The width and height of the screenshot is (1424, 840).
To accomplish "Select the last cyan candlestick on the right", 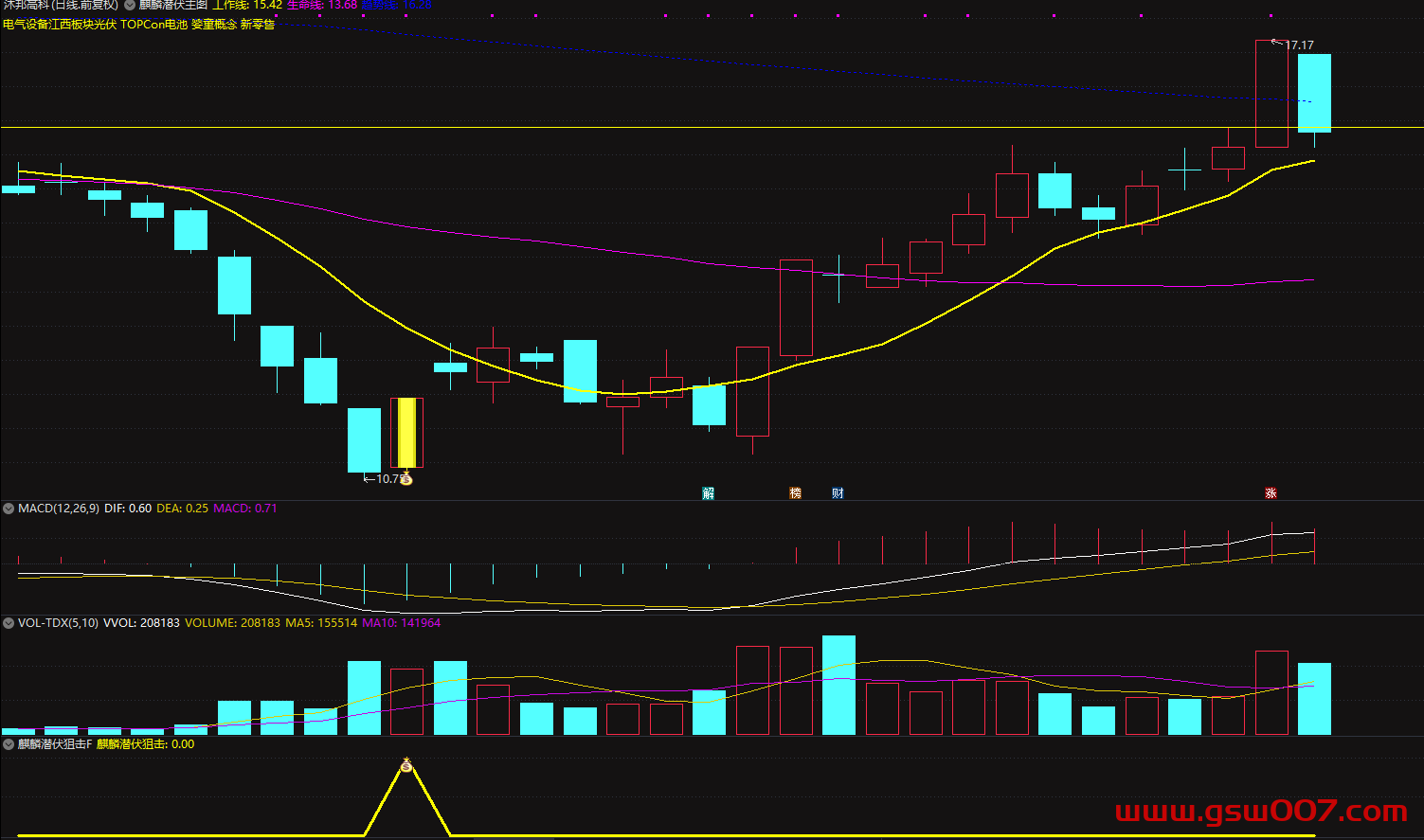I will click(x=1314, y=93).
